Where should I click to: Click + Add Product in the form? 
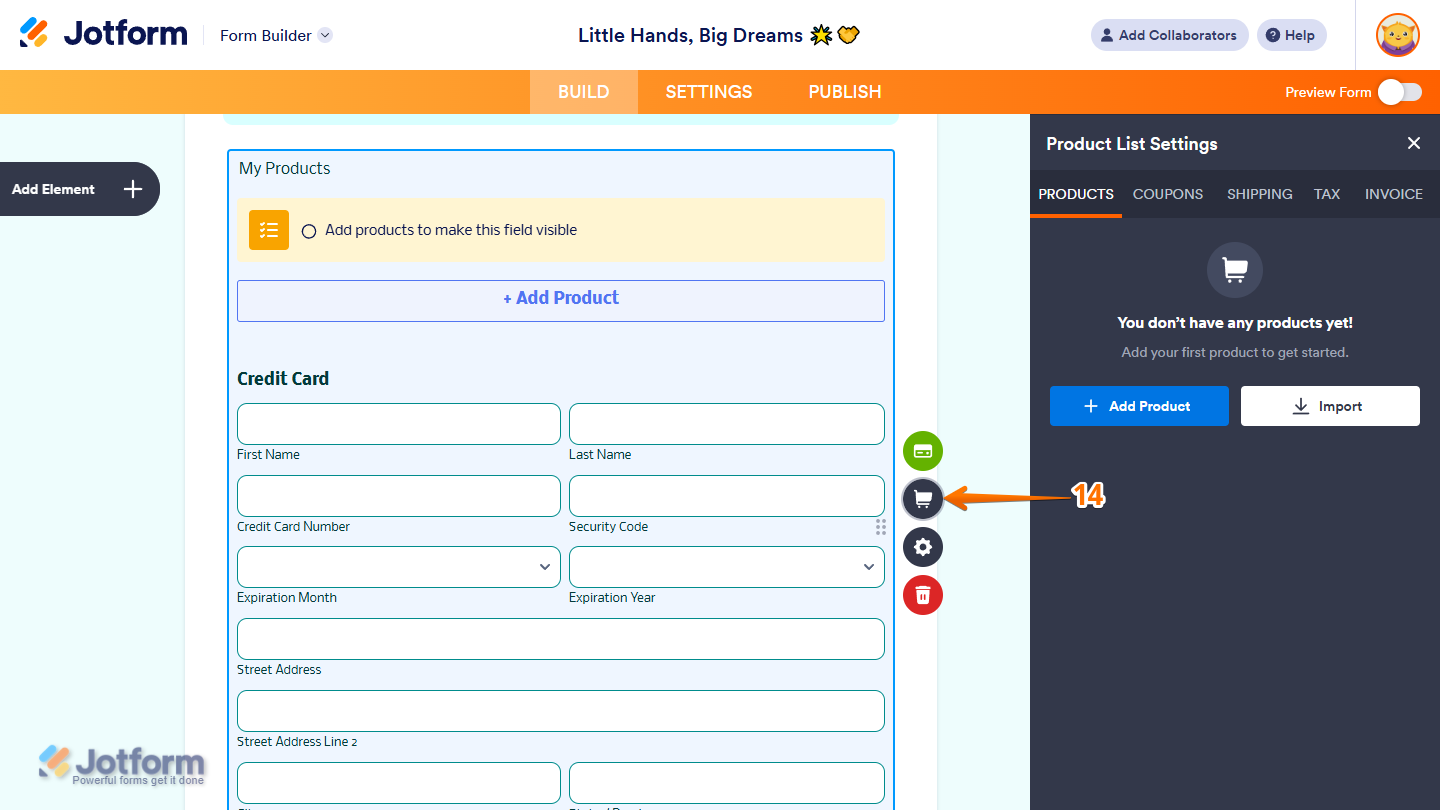[561, 300]
